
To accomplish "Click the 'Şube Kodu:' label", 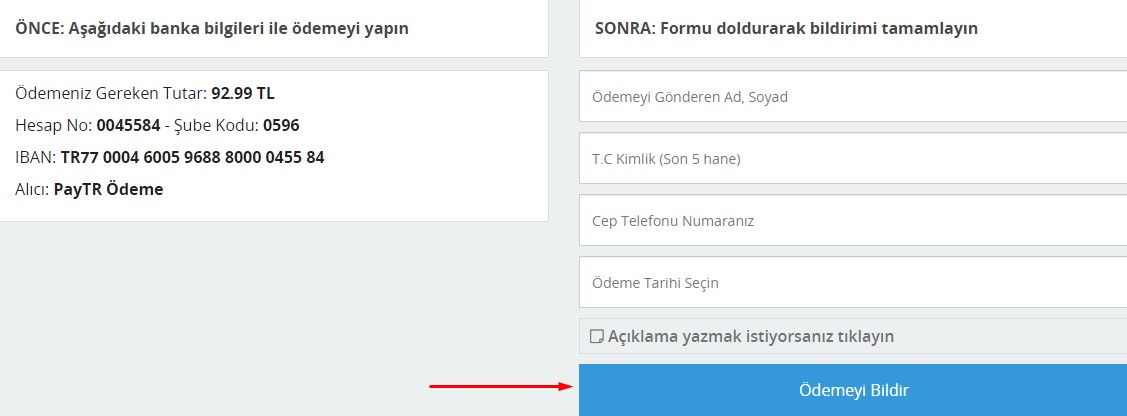I will (216, 126).
